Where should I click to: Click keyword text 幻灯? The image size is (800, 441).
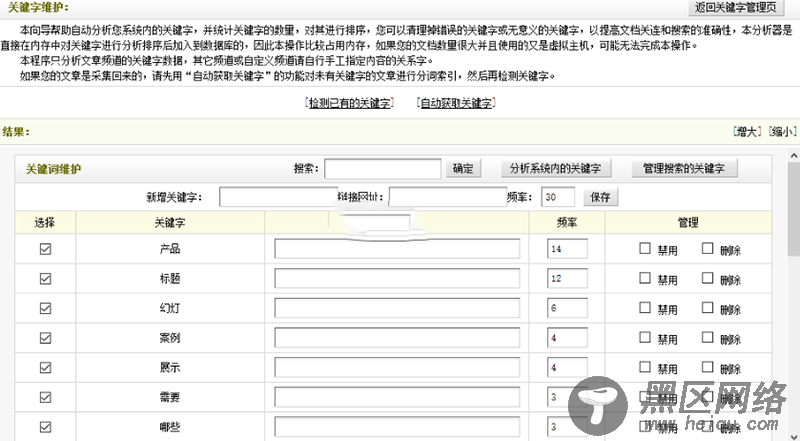[169, 308]
